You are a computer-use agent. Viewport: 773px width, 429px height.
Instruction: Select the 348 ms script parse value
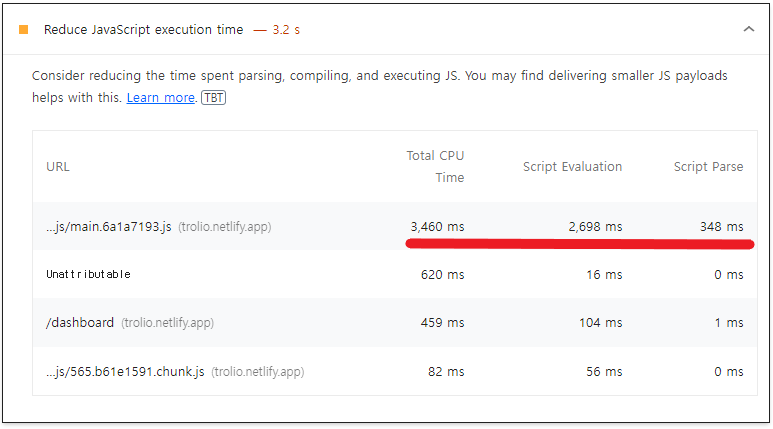(x=721, y=227)
